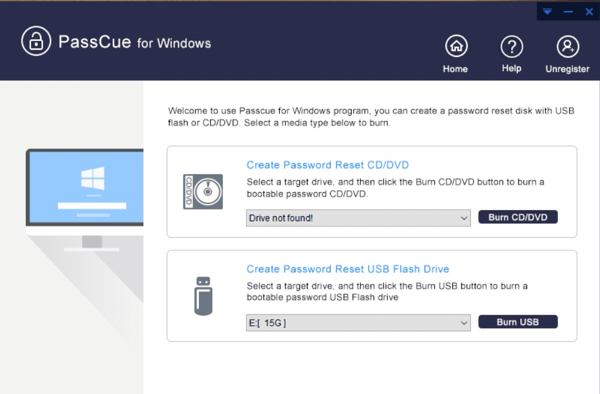Go to the Home icon
This screenshot has width=600, height=394.
(456, 46)
